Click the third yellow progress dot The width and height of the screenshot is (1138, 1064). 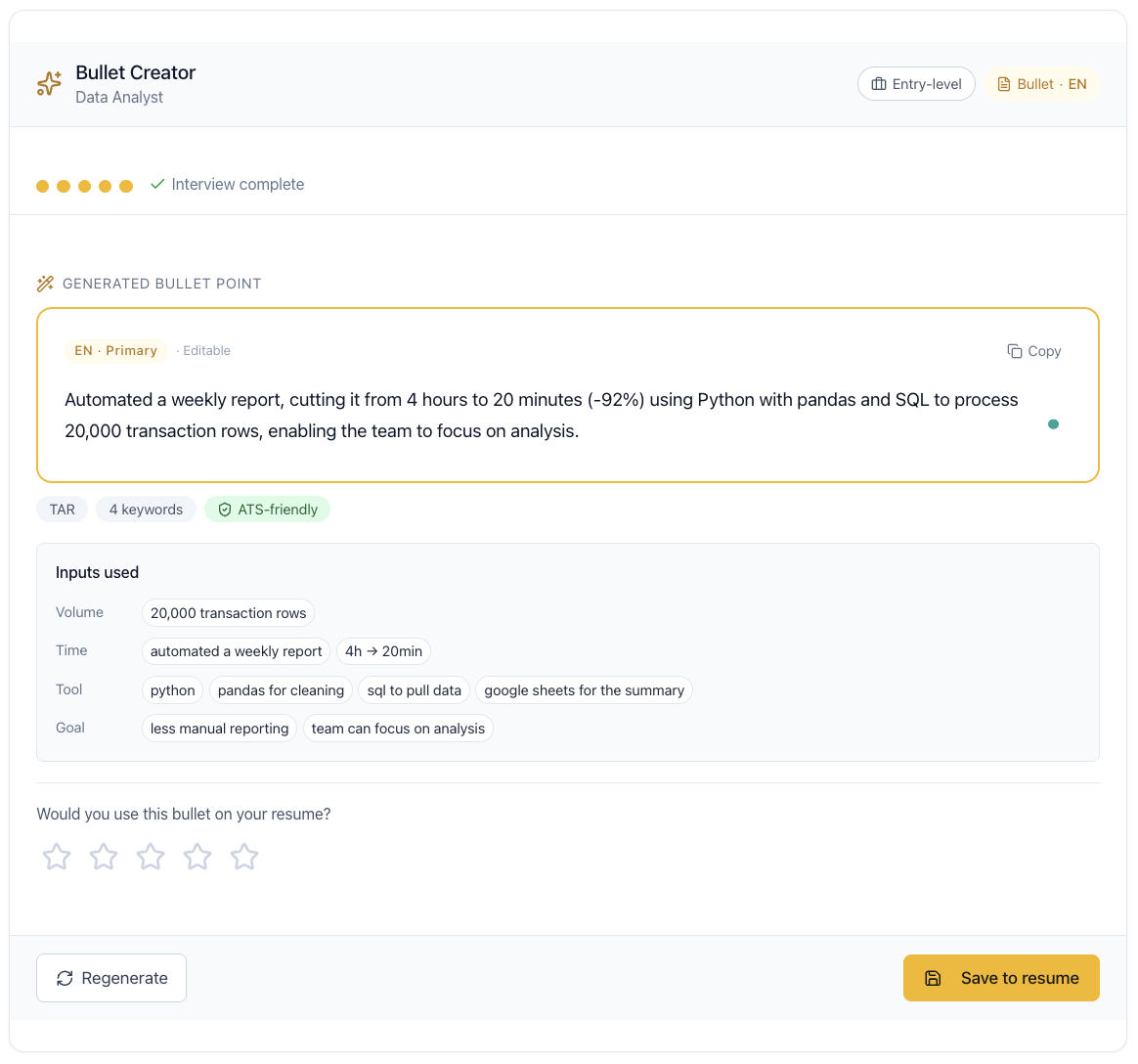pyautogui.click(x=84, y=187)
